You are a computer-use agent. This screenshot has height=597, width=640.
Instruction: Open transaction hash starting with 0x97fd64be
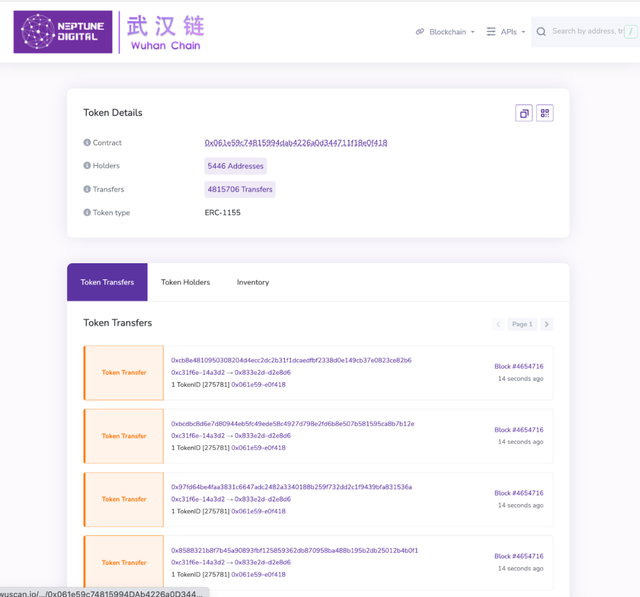[291, 487]
